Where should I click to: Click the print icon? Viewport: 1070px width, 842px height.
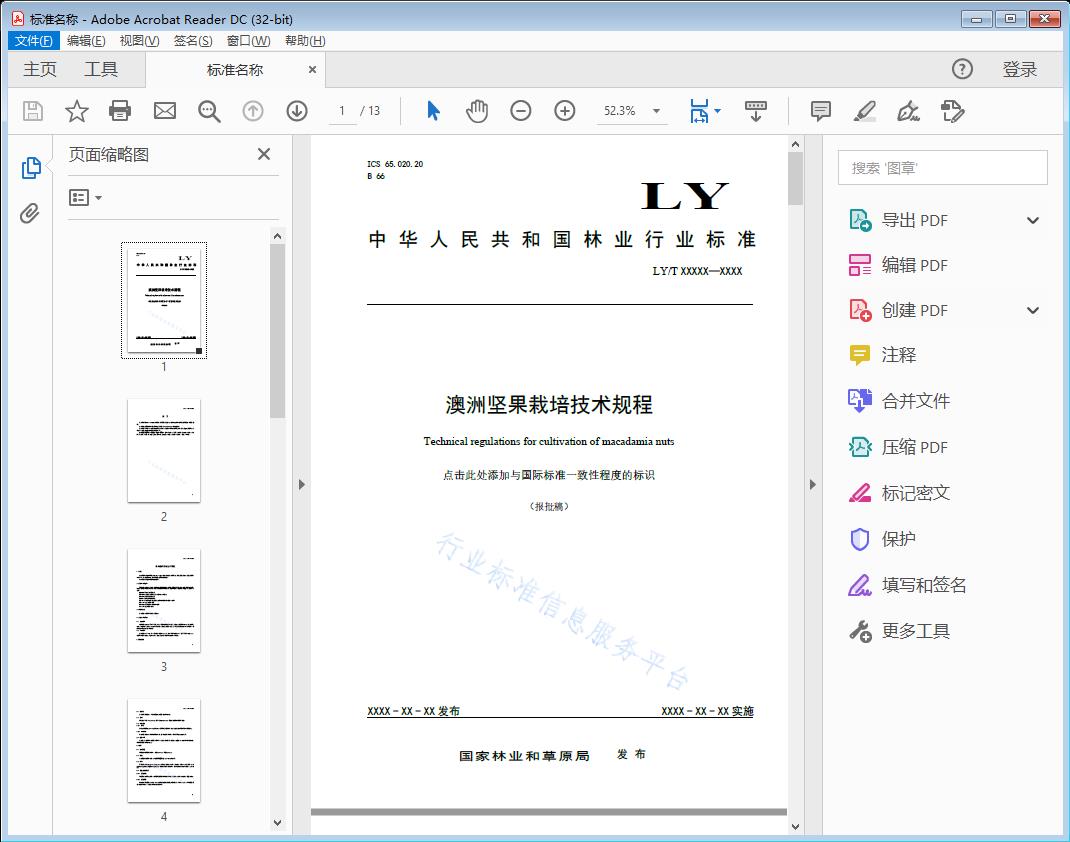tap(120, 111)
